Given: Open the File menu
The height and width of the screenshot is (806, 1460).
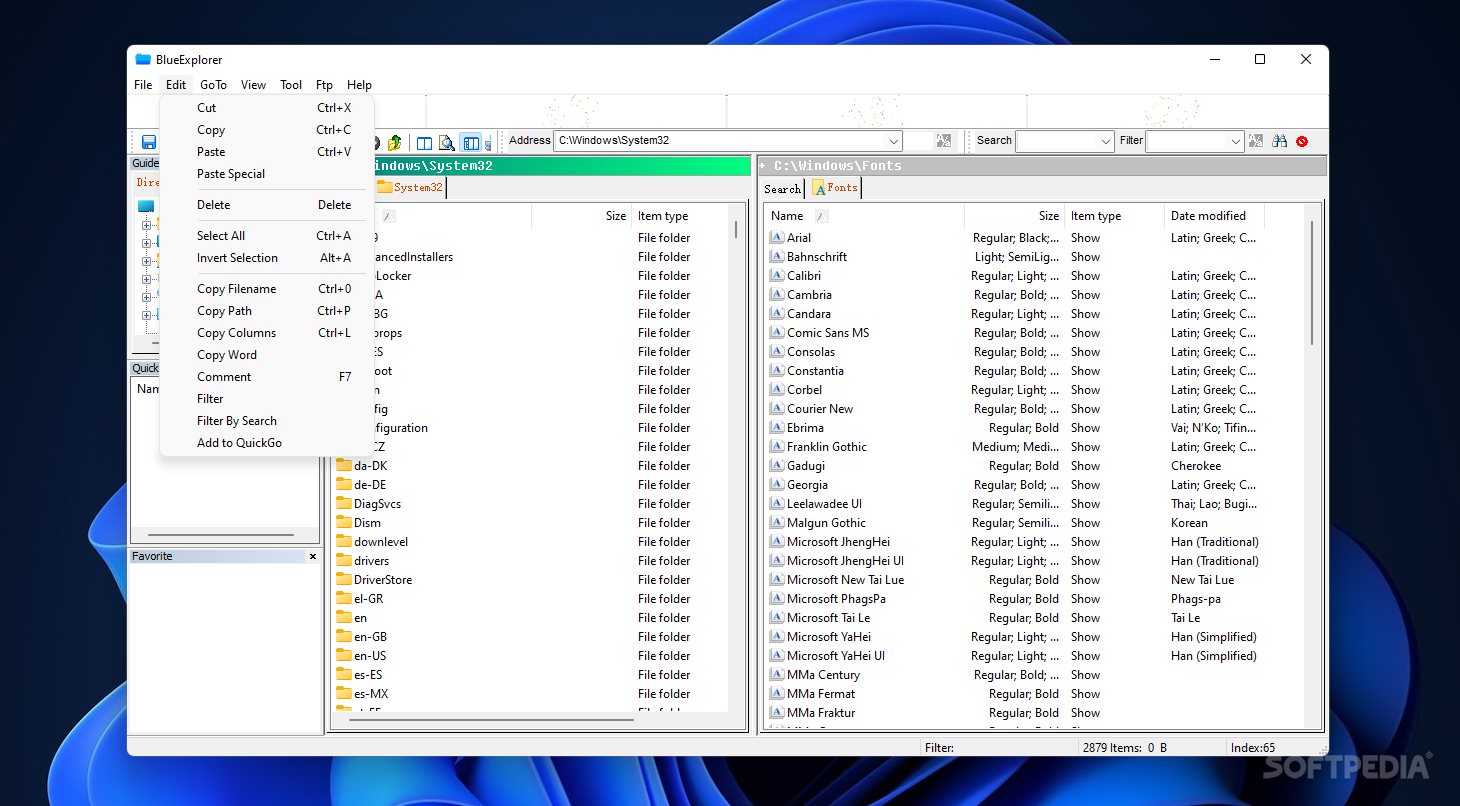Looking at the screenshot, I should point(143,85).
